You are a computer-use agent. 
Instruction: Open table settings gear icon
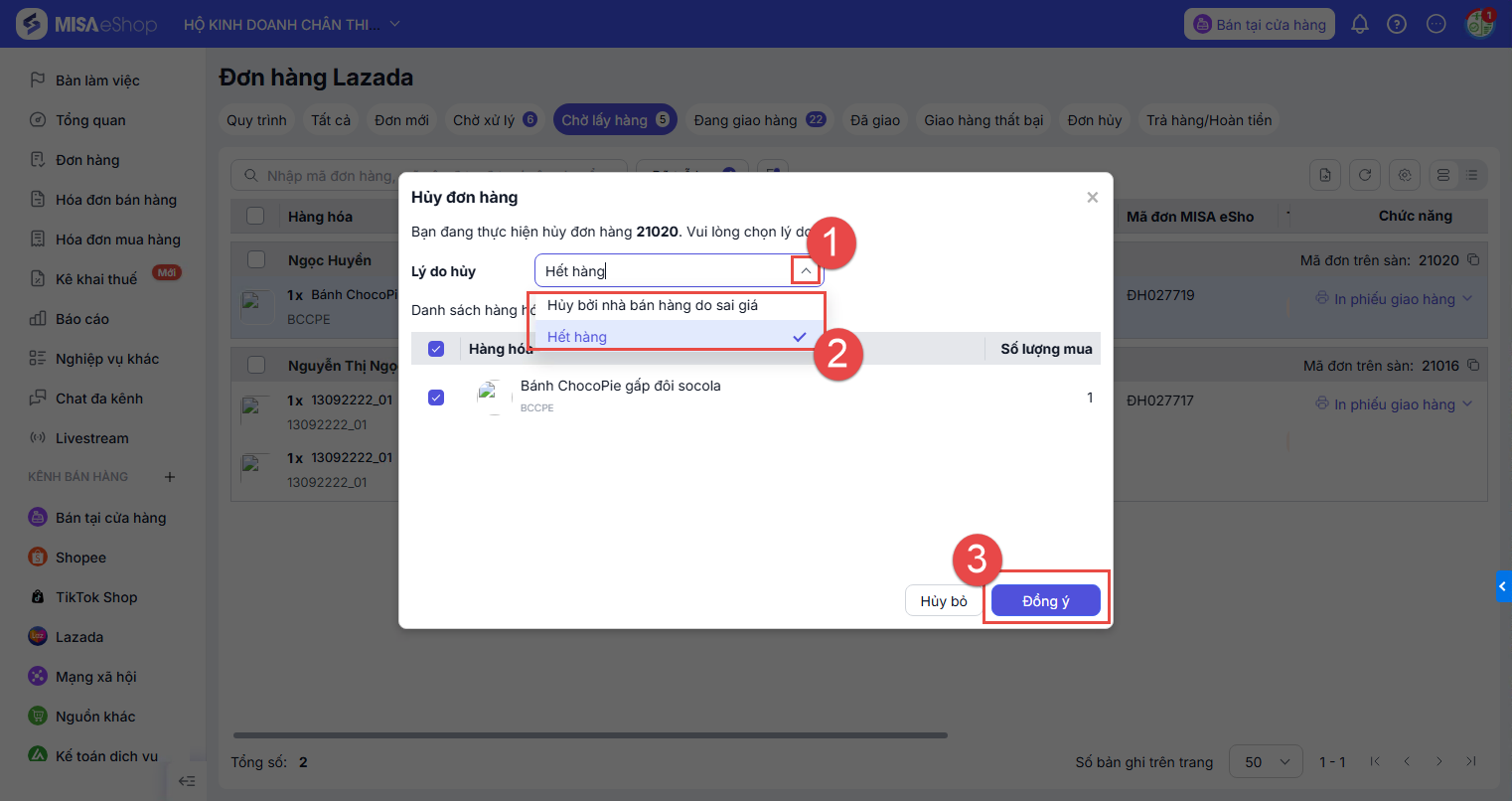point(1405,175)
